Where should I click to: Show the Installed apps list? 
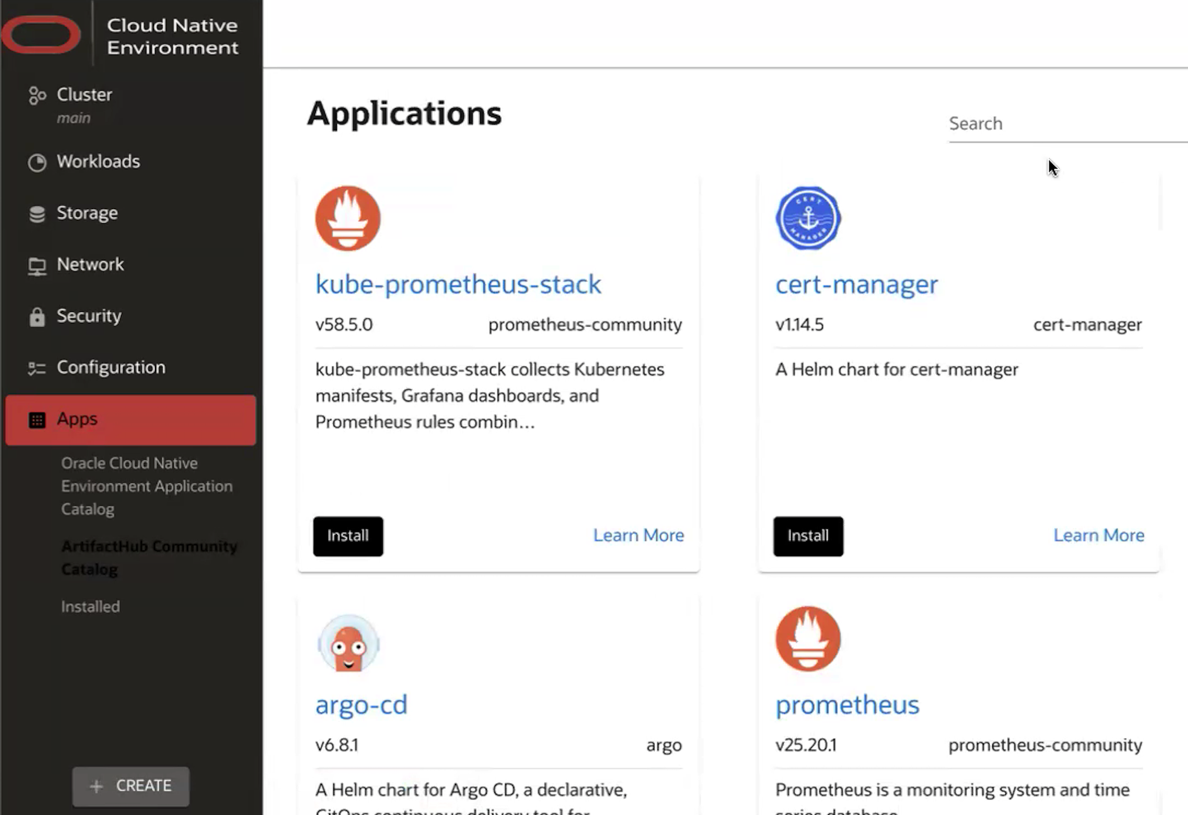tap(90, 607)
